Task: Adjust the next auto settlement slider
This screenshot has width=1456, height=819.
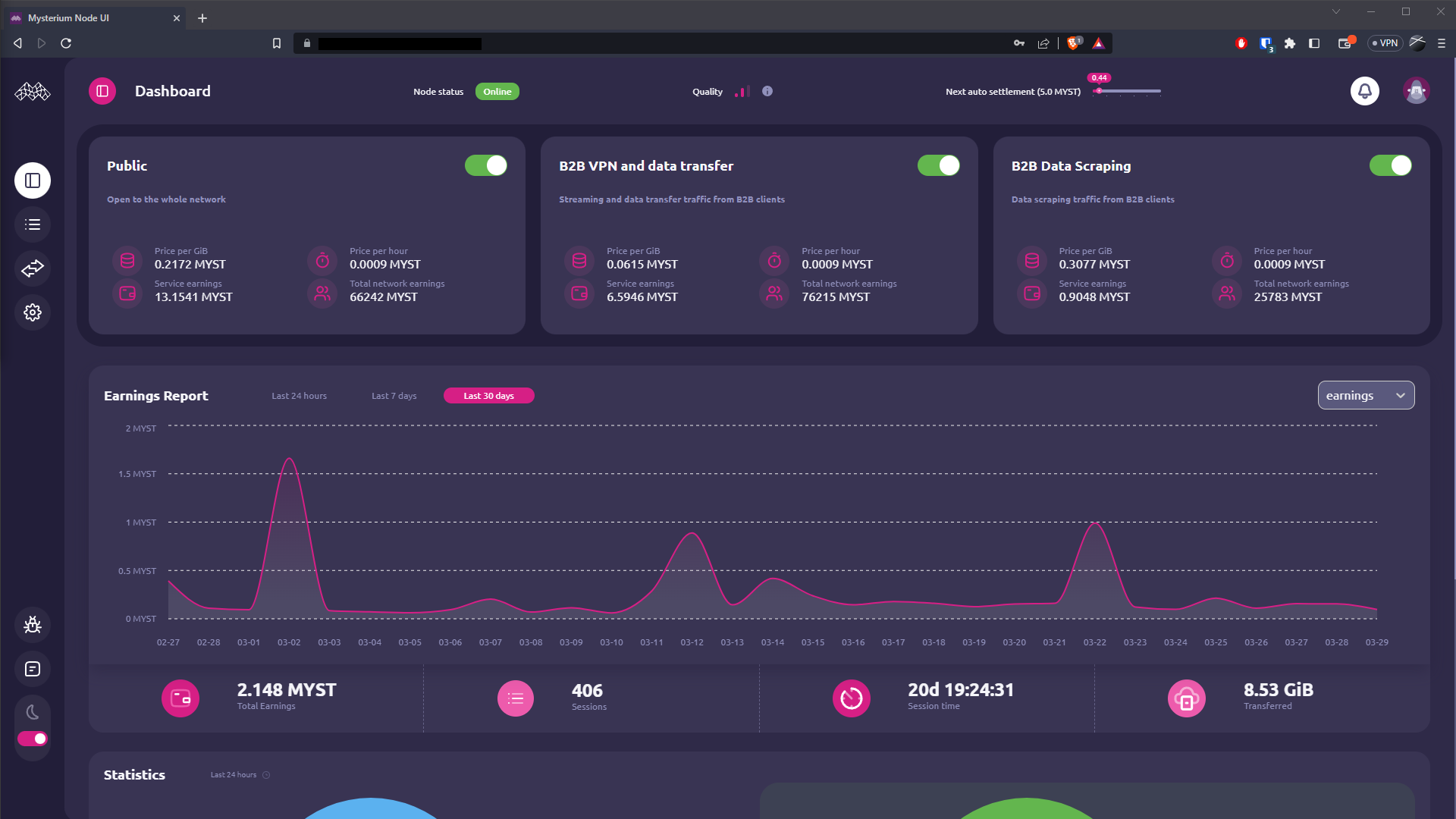Action: point(1100,90)
